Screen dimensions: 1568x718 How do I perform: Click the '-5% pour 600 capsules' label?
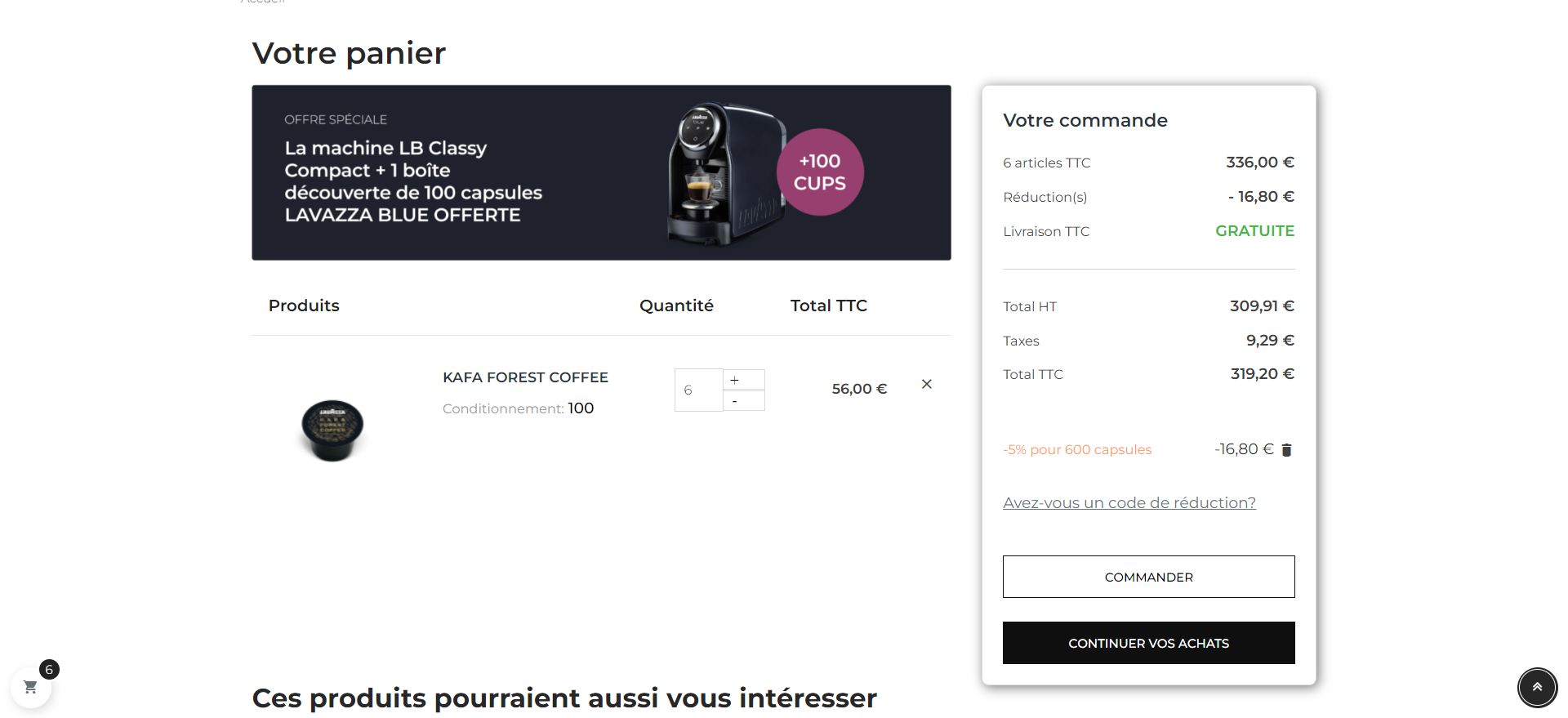pos(1077,450)
